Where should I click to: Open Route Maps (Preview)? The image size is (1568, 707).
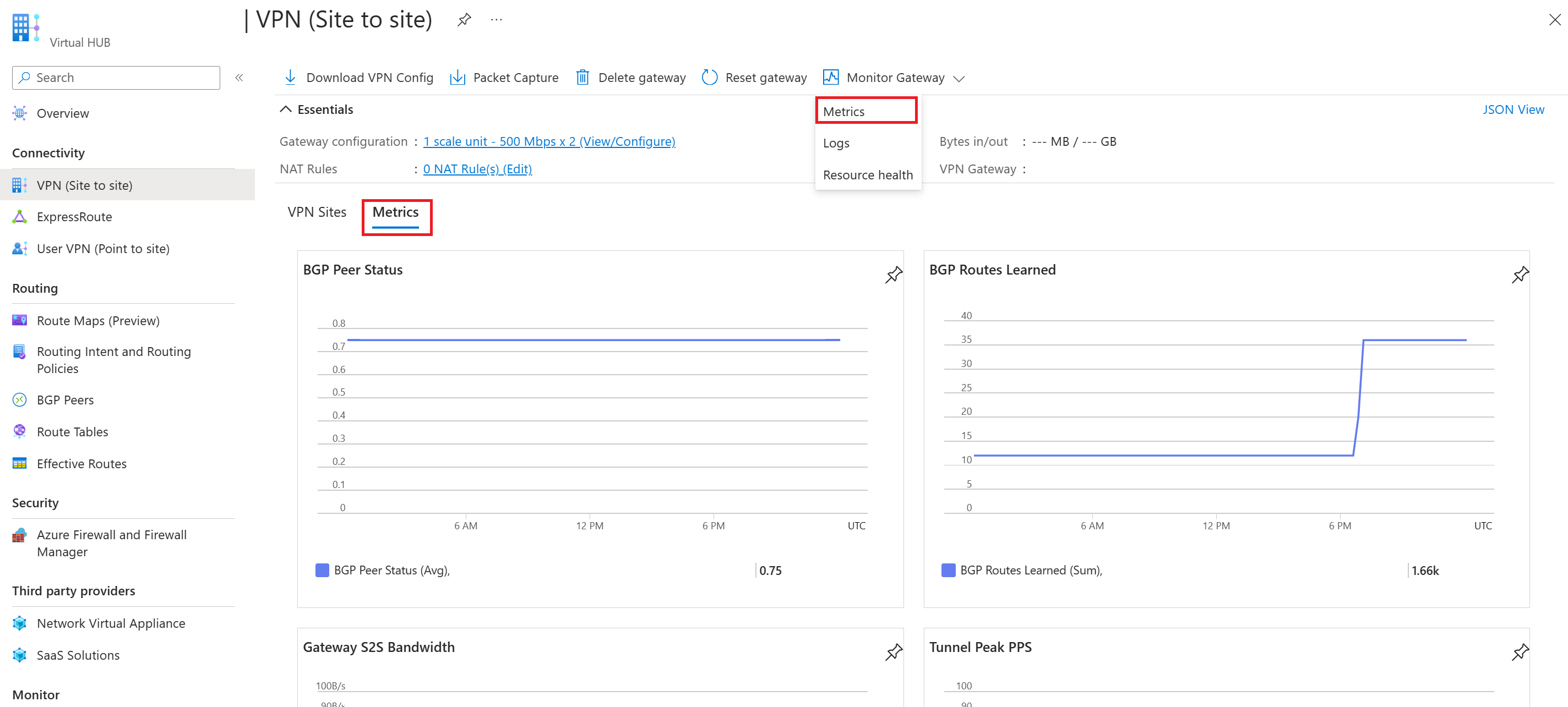tap(98, 320)
